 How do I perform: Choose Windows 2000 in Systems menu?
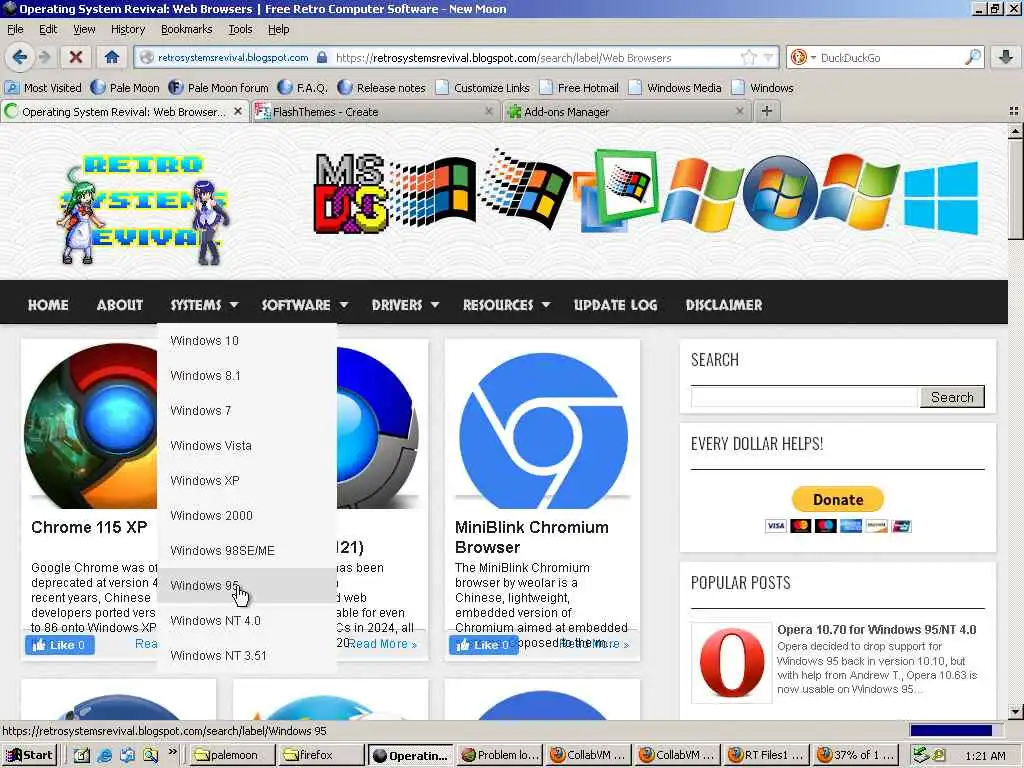[247, 516]
